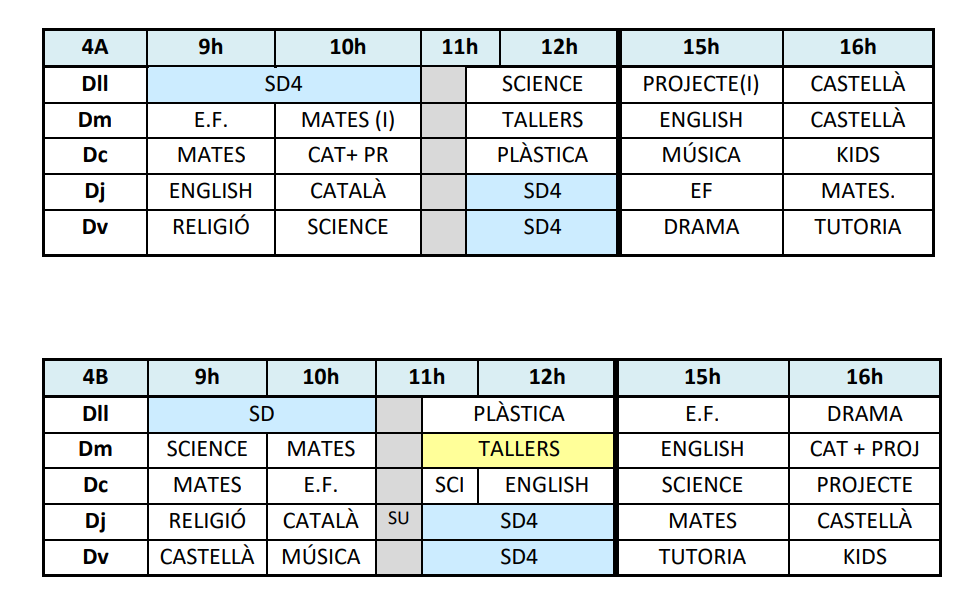This screenshot has height=607, width=966.
Task: Select the 16h column header in 4A
Action: [858, 48]
